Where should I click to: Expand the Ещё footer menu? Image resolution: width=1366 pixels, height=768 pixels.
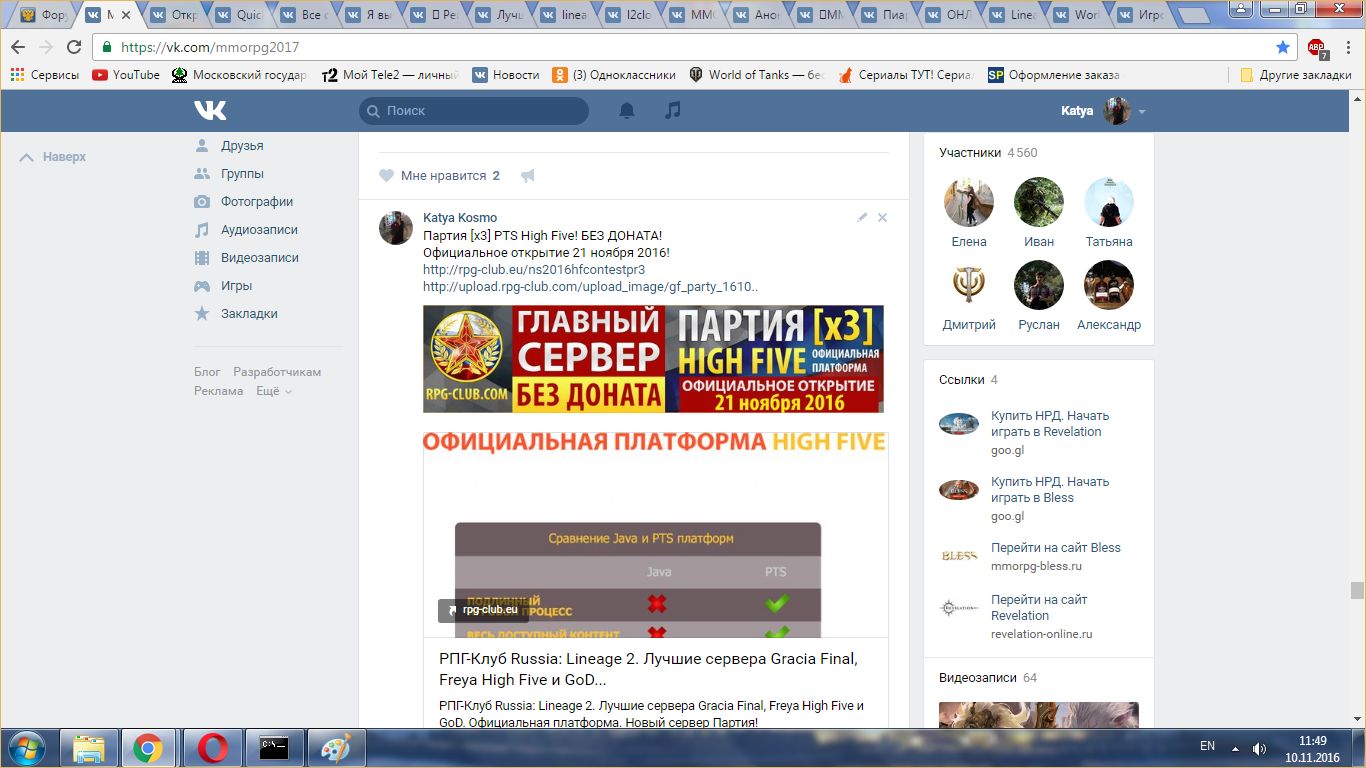(273, 391)
